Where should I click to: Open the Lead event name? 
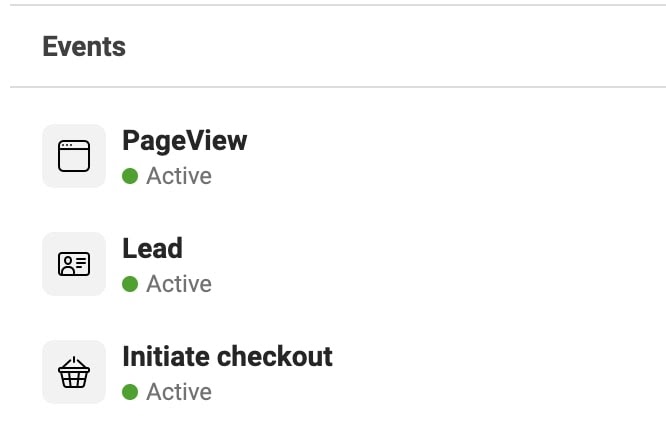(x=152, y=248)
